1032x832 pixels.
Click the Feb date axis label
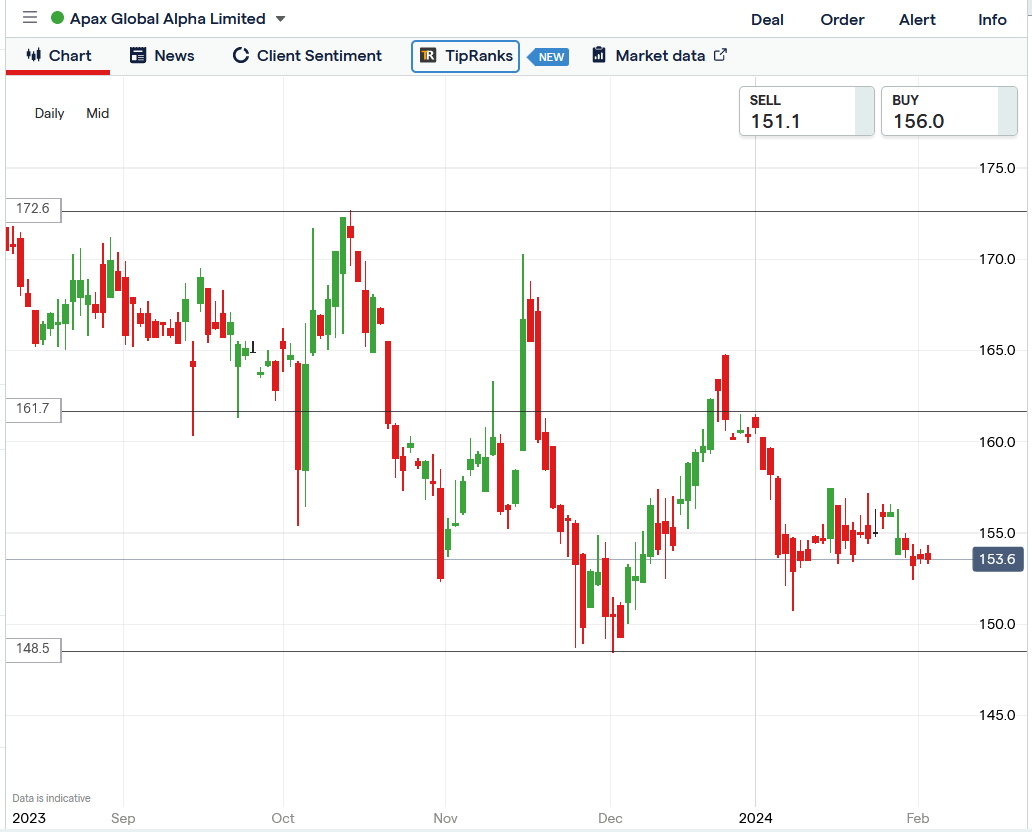[x=917, y=818]
